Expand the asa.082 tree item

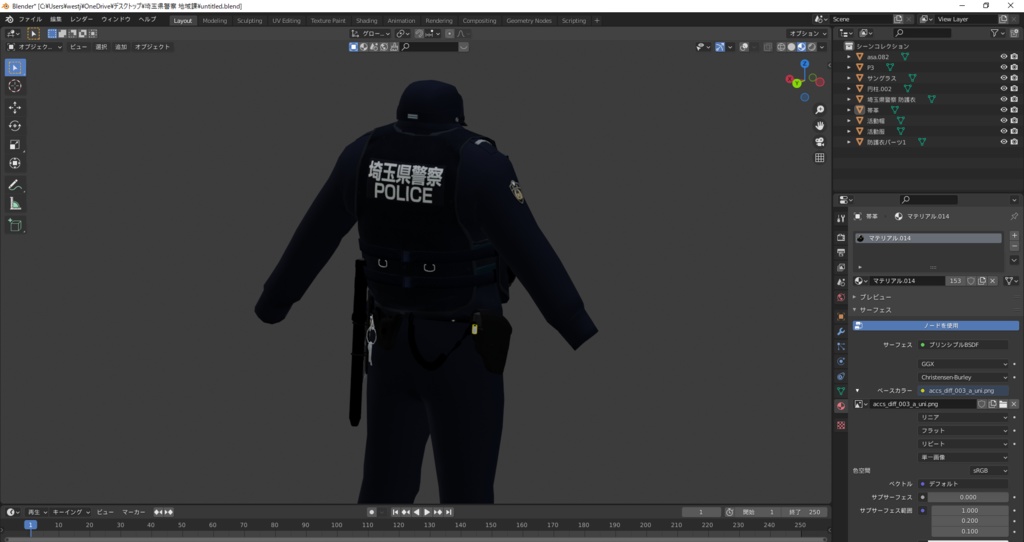pyautogui.click(x=849, y=57)
